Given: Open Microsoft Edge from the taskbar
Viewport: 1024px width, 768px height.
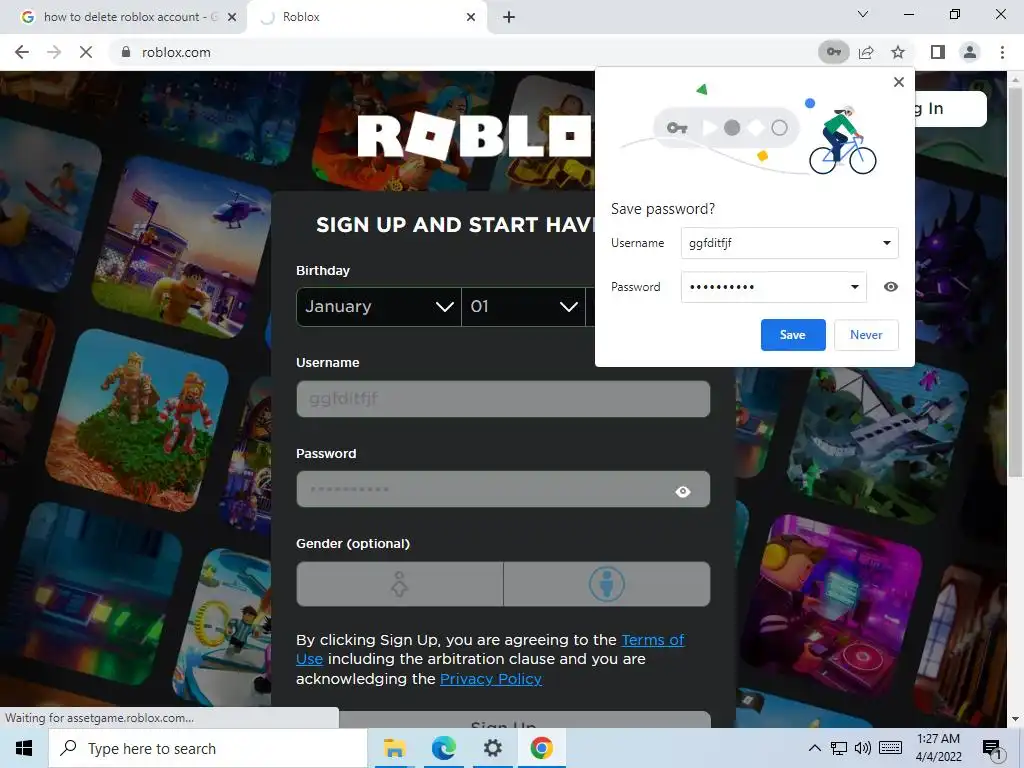Looking at the screenshot, I should pyautogui.click(x=443, y=748).
